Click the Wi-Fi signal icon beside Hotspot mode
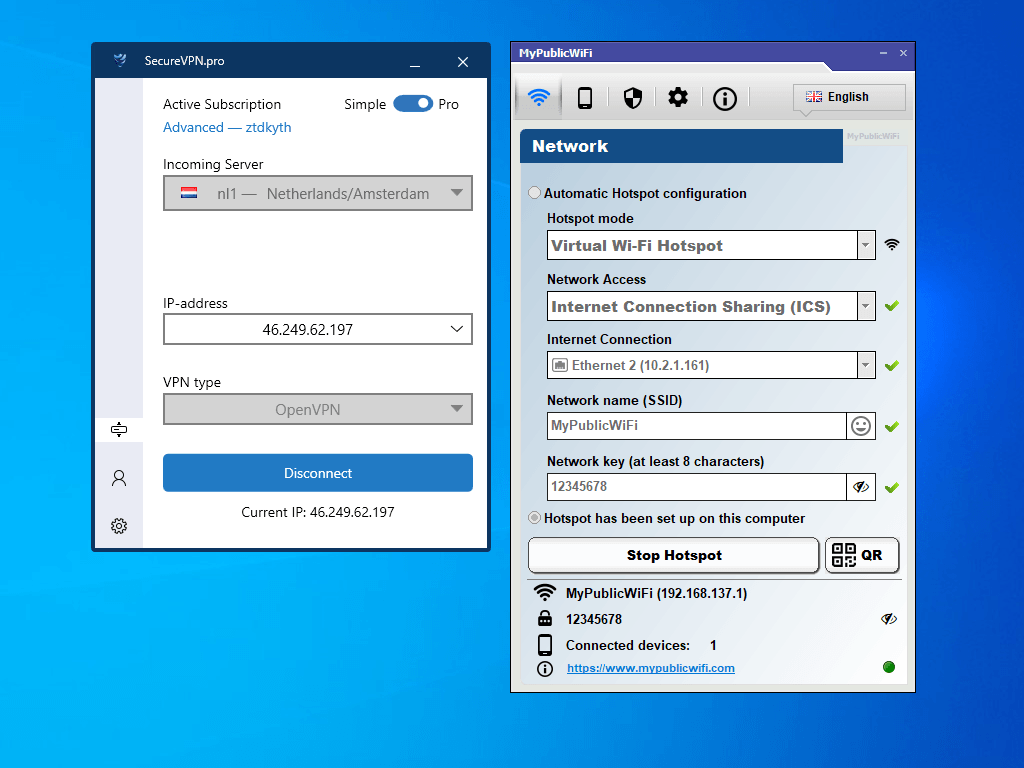The width and height of the screenshot is (1024, 768). point(891,244)
